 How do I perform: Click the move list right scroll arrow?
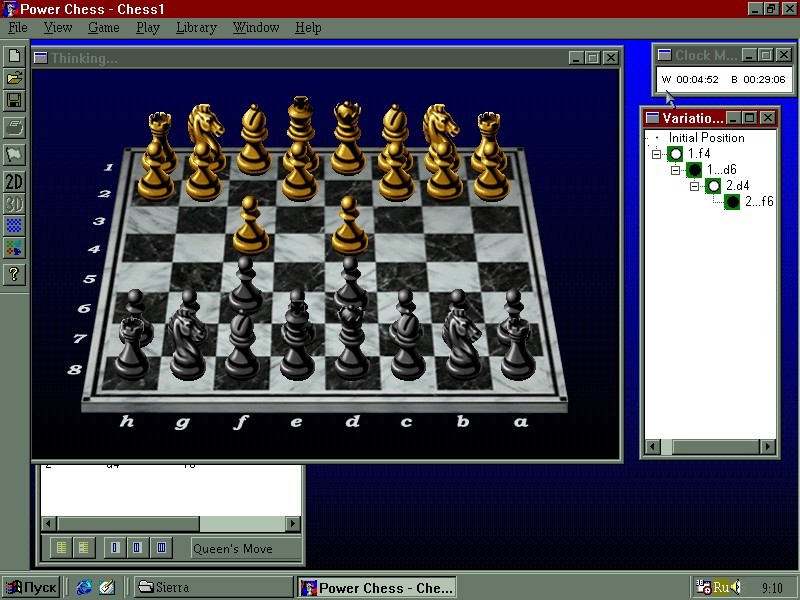[x=293, y=523]
